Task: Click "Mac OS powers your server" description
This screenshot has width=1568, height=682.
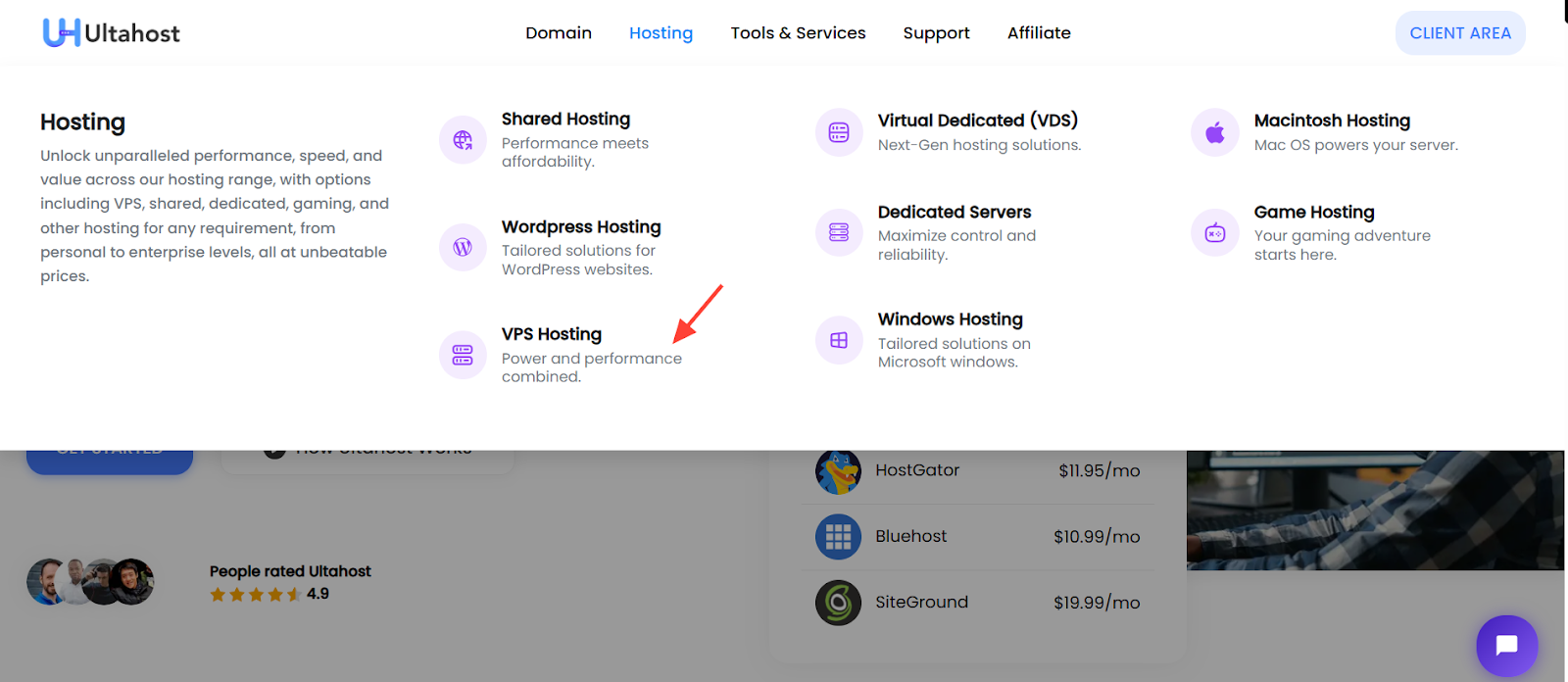Action: tap(1356, 145)
